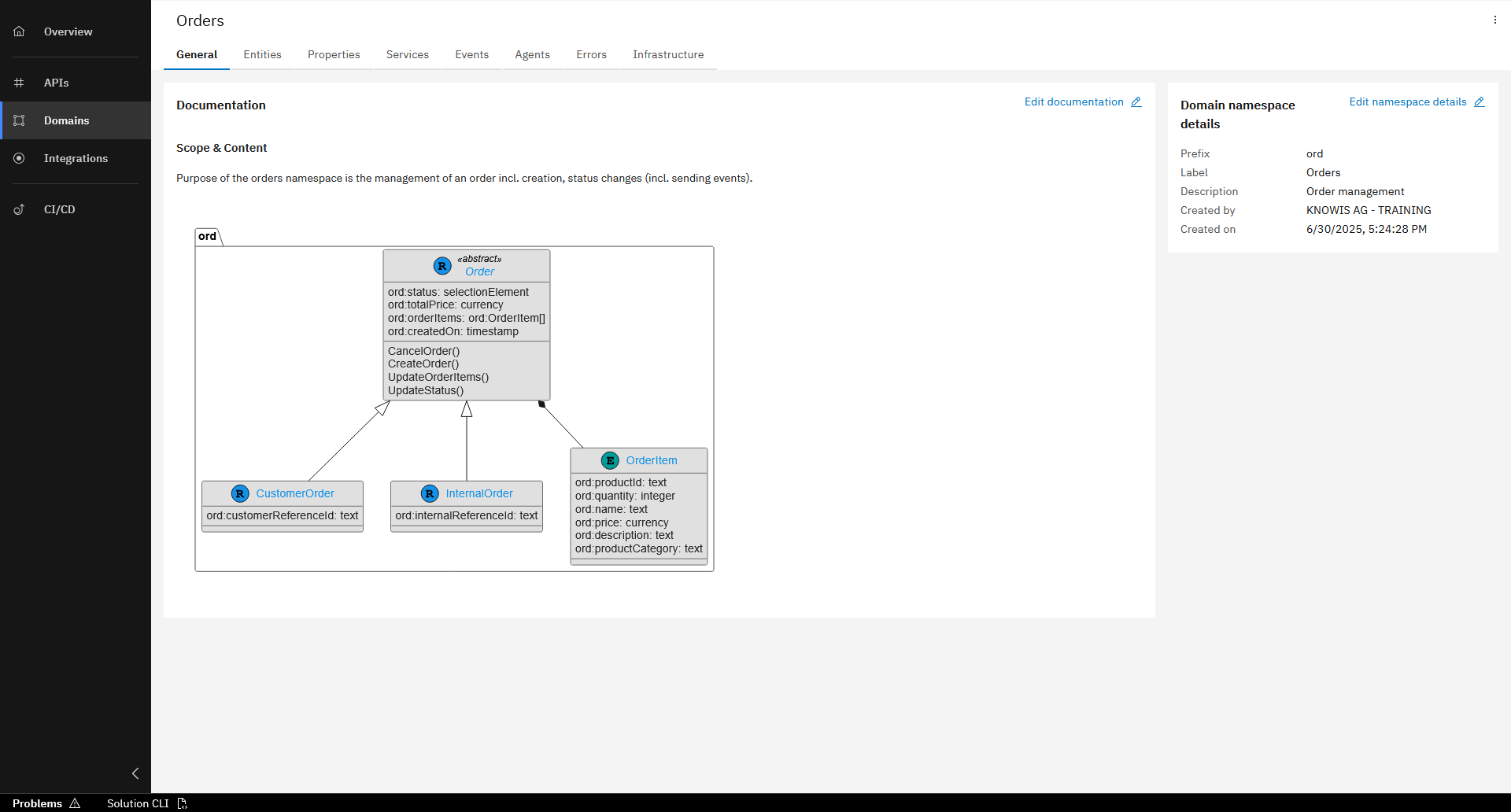Image resolution: width=1511 pixels, height=812 pixels.
Task: Click the R icon on the abstract Order class
Action: 441,265
